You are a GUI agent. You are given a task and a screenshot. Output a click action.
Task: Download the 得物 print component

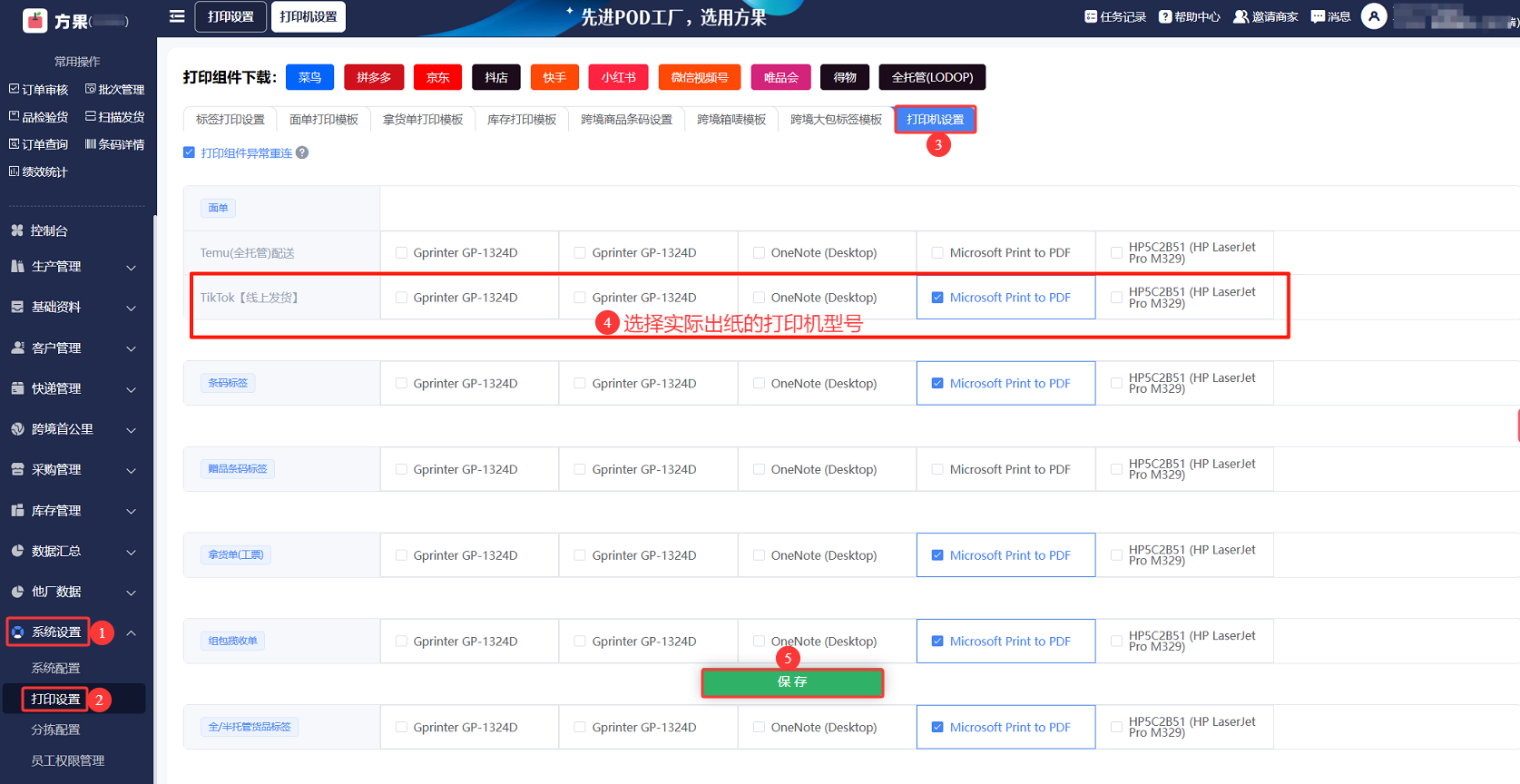pyautogui.click(x=845, y=77)
